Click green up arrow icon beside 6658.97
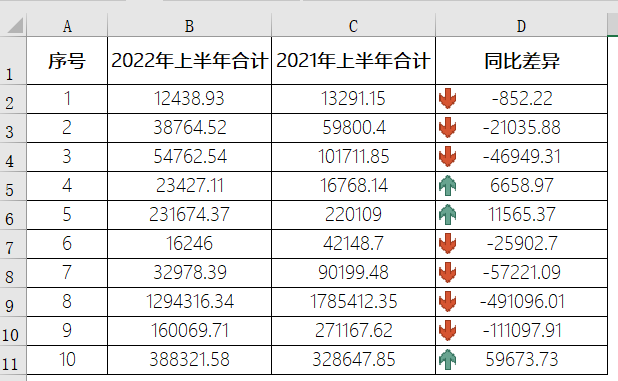This screenshot has width=618, height=381. (447, 186)
